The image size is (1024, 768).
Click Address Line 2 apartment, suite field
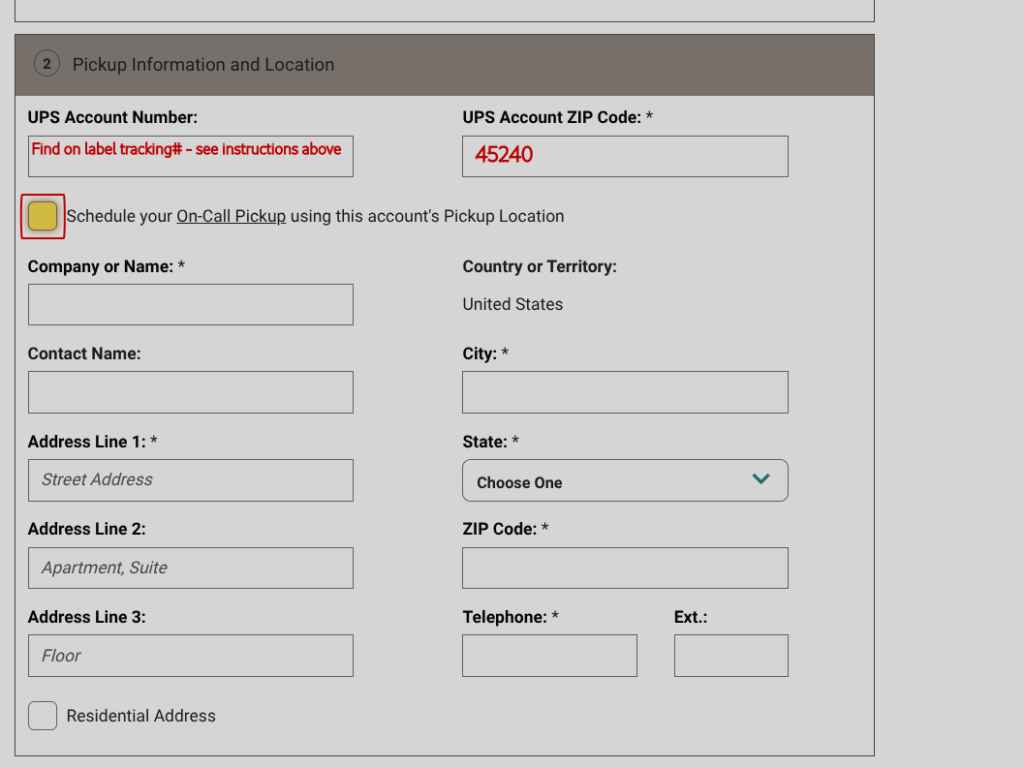(190, 568)
